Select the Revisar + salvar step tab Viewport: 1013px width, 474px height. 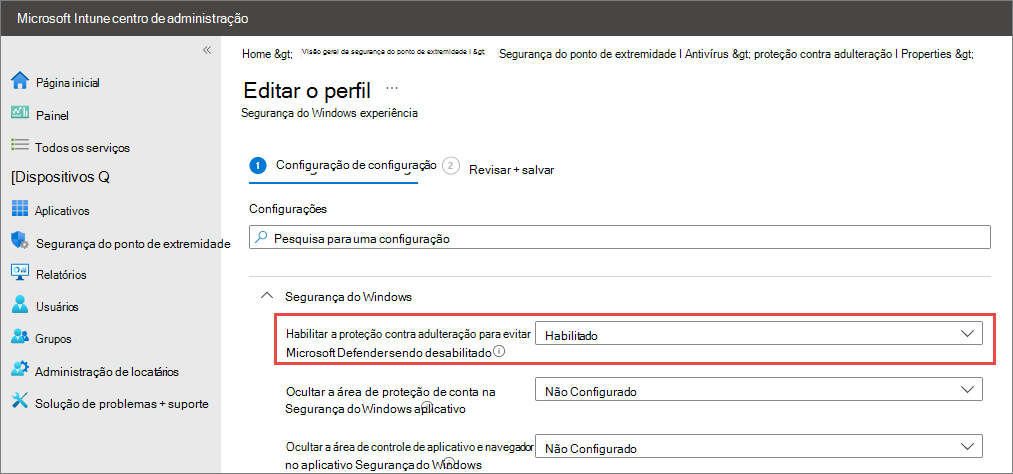point(512,170)
